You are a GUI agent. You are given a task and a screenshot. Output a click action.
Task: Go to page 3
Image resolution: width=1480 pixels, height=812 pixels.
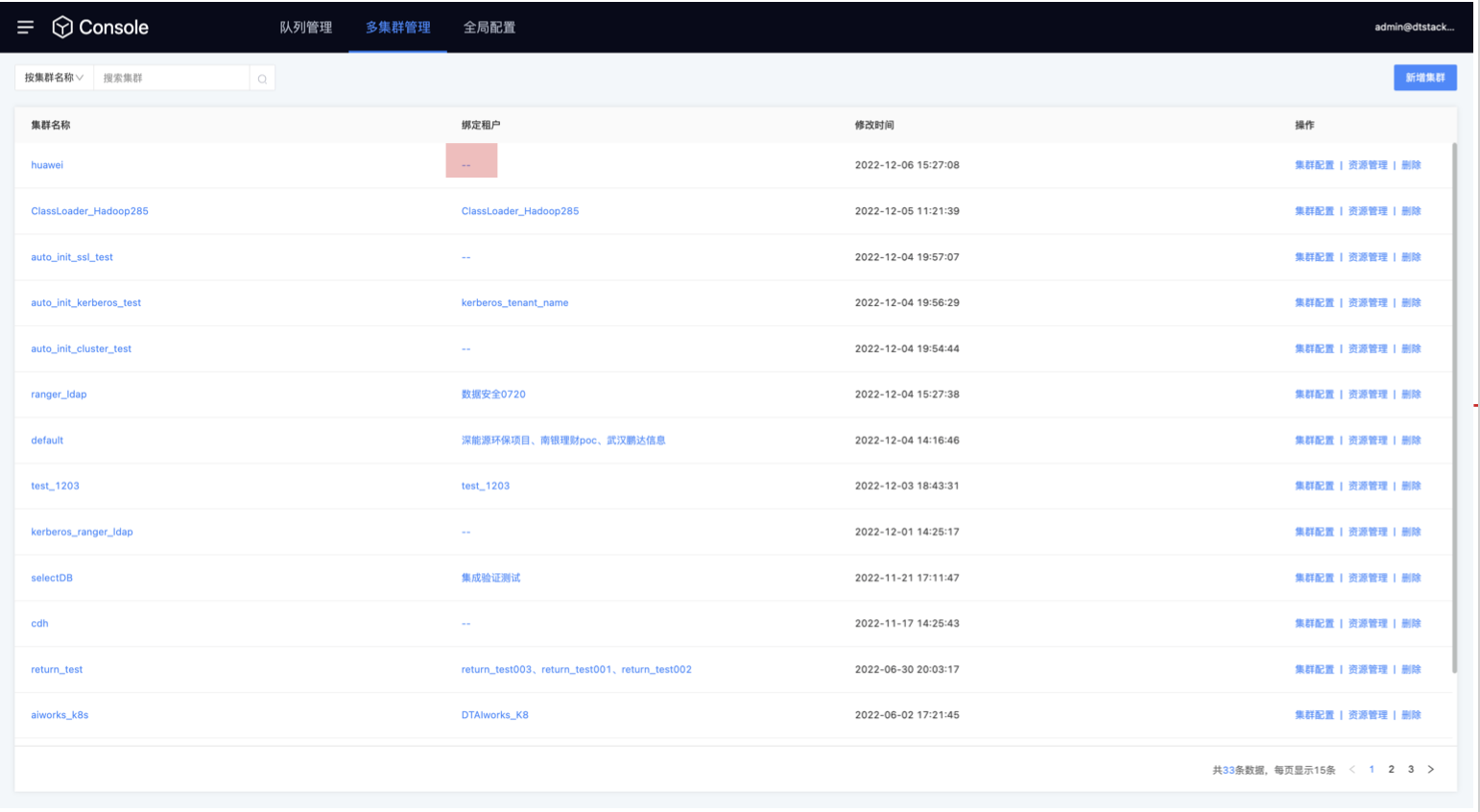click(1411, 770)
